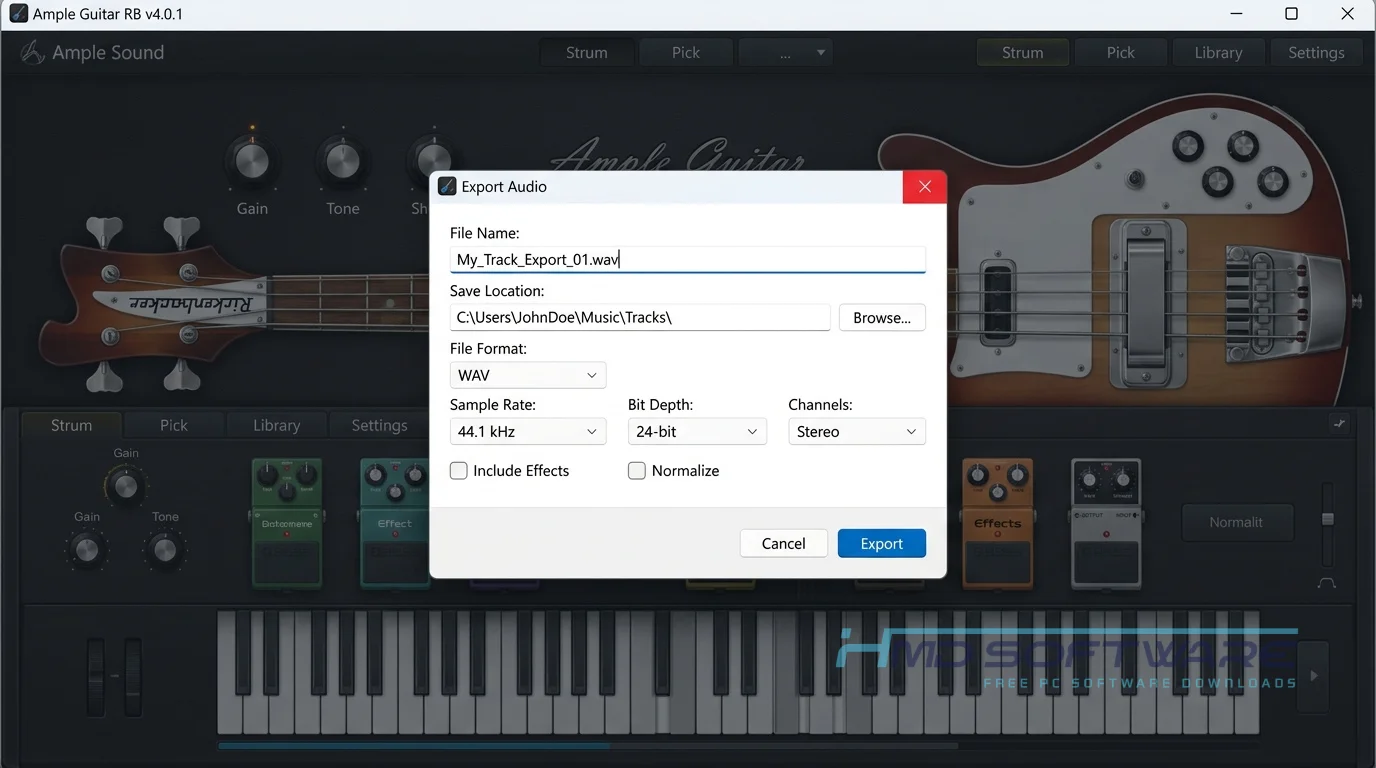Click the pin icon at effects panel corner
The height and width of the screenshot is (768, 1376).
1340,424
